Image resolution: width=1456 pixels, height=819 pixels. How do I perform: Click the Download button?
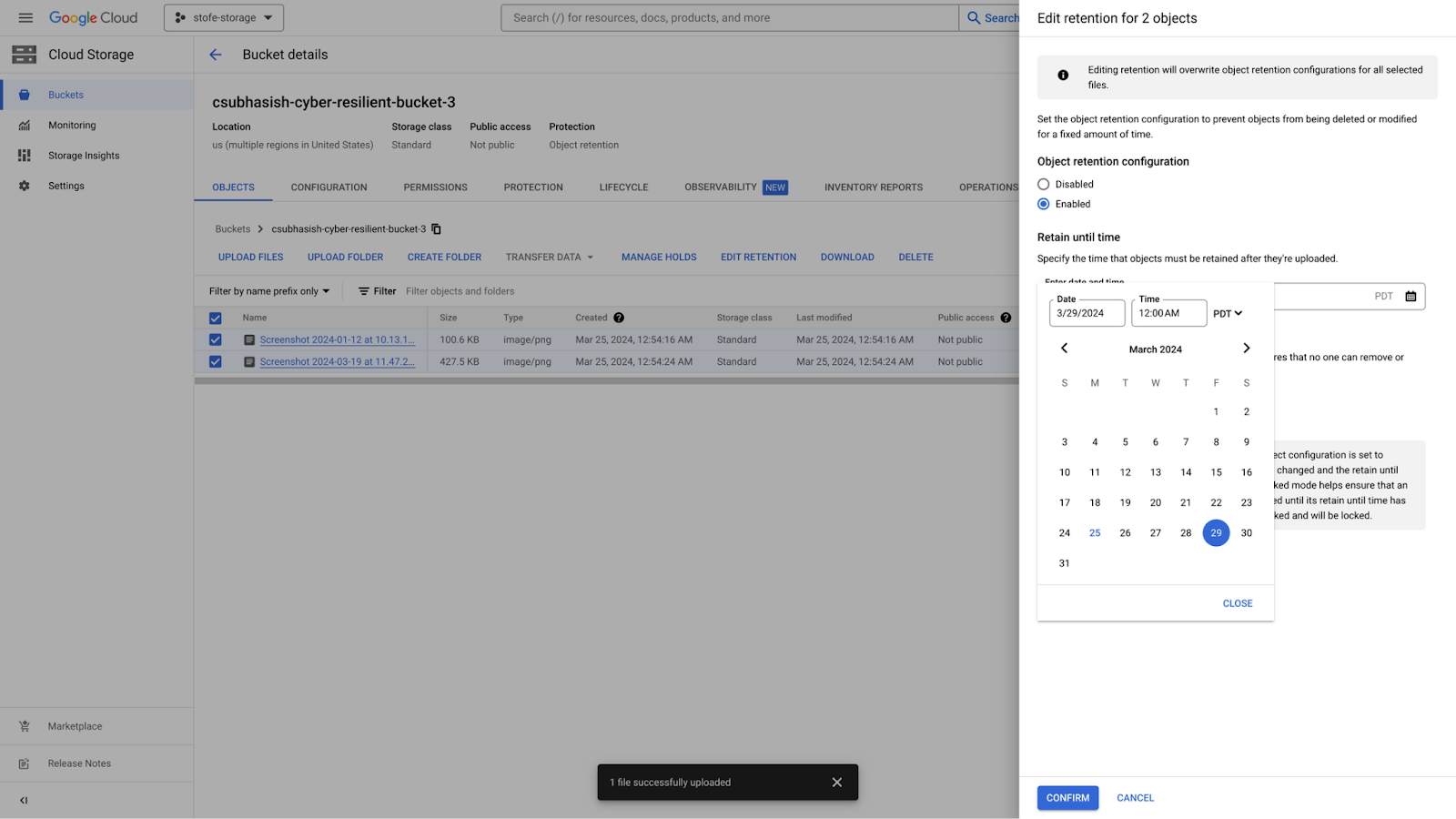tap(847, 258)
